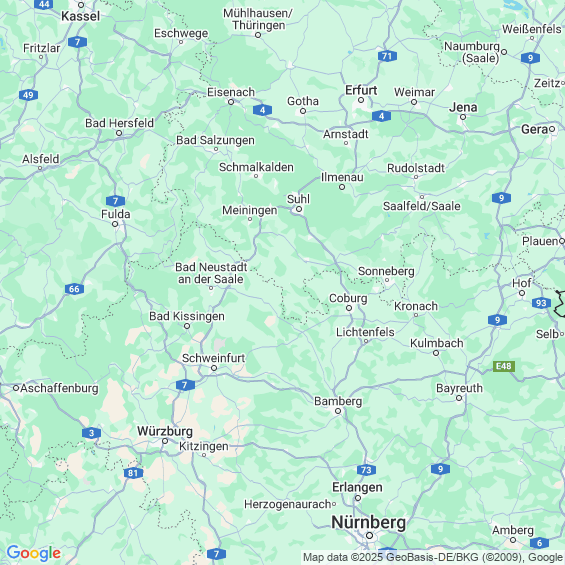Click the A49 highway shield near Fritzlar
565x565 pixels.
click(x=28, y=95)
